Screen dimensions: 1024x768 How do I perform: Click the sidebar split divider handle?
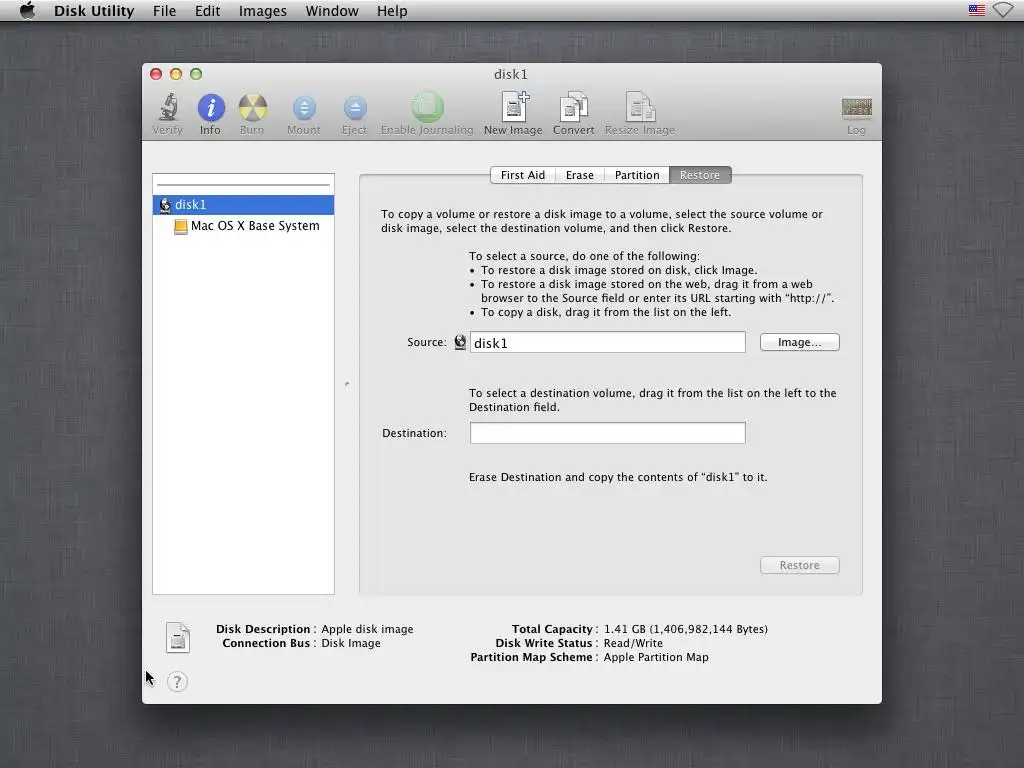tap(347, 384)
